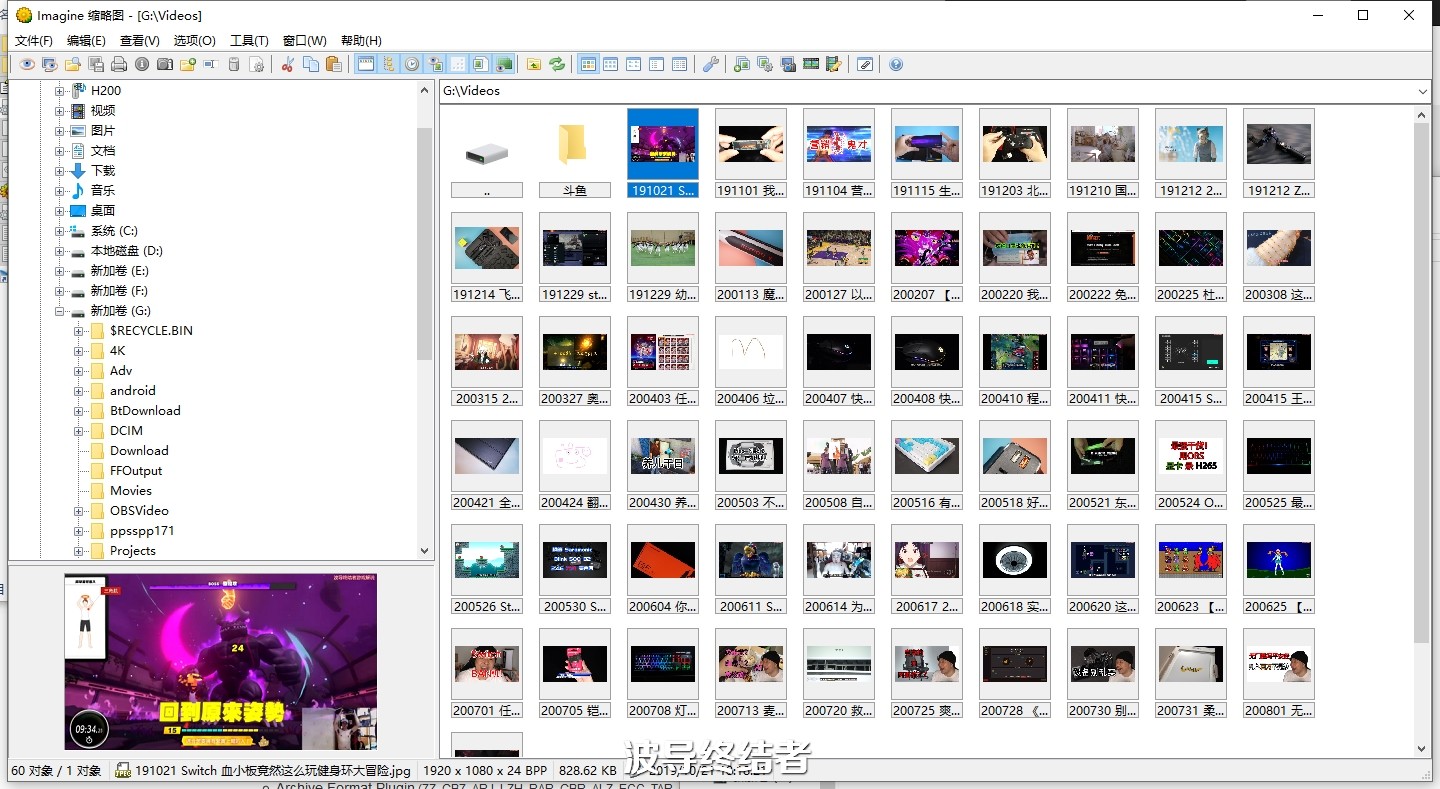Show file information with the round i icon
This screenshot has height=789, width=1440.
coord(142,64)
